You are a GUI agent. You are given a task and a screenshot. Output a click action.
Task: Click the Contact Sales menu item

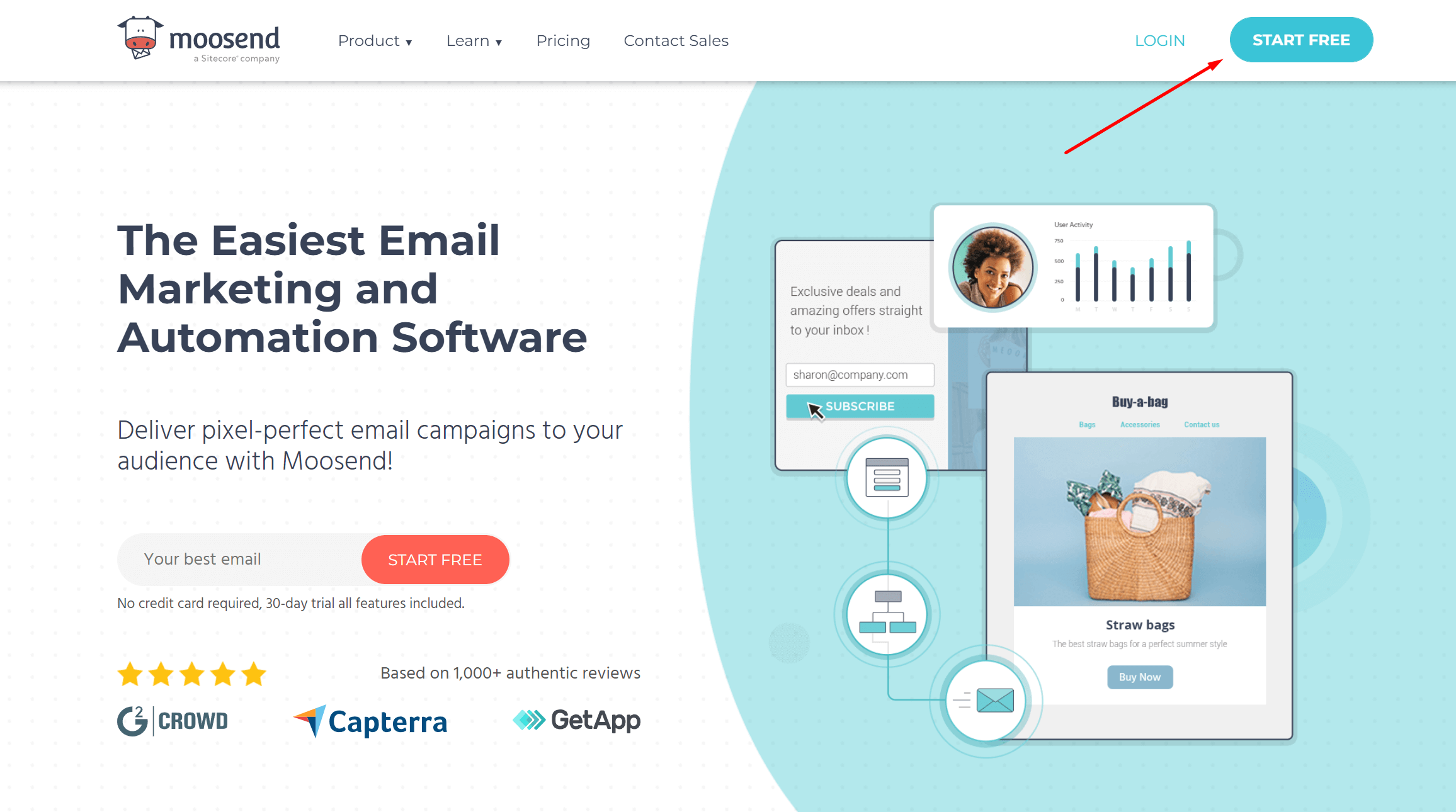pos(675,40)
